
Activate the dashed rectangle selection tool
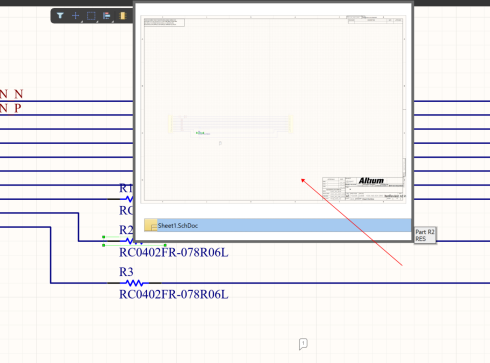(x=91, y=16)
